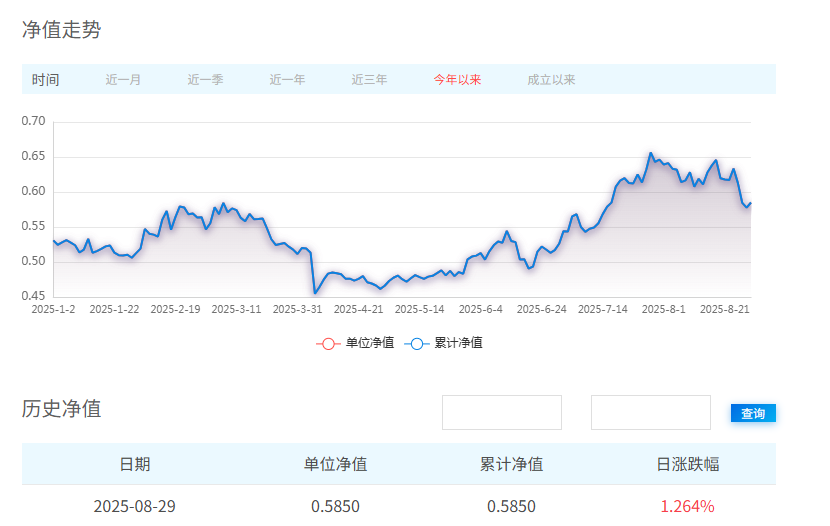Focus the second date input next to 查询
The height and width of the screenshot is (526, 830).
click(x=650, y=412)
